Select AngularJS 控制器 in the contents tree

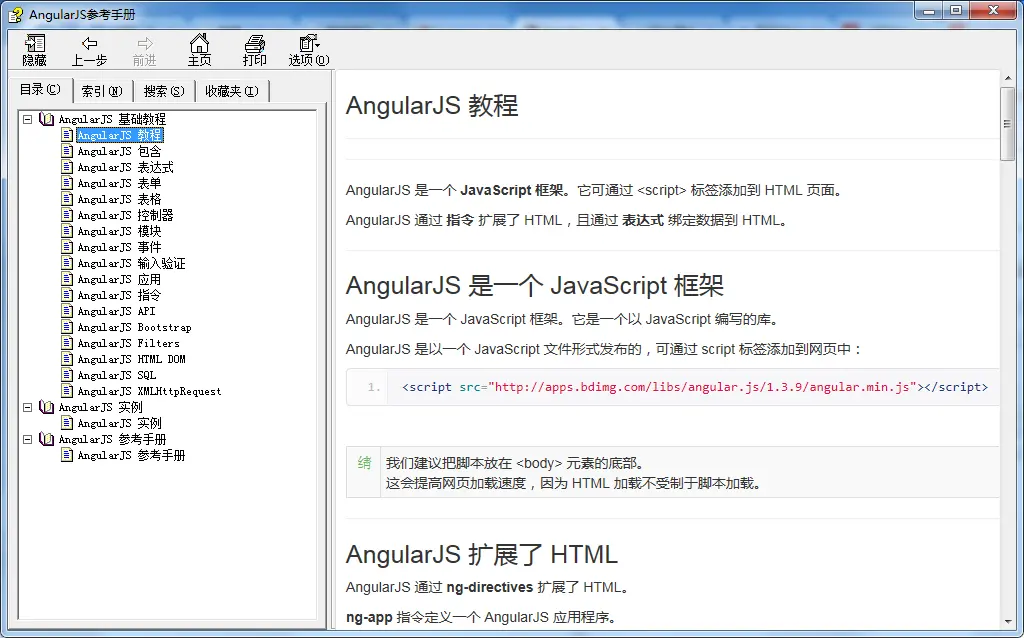(125, 215)
